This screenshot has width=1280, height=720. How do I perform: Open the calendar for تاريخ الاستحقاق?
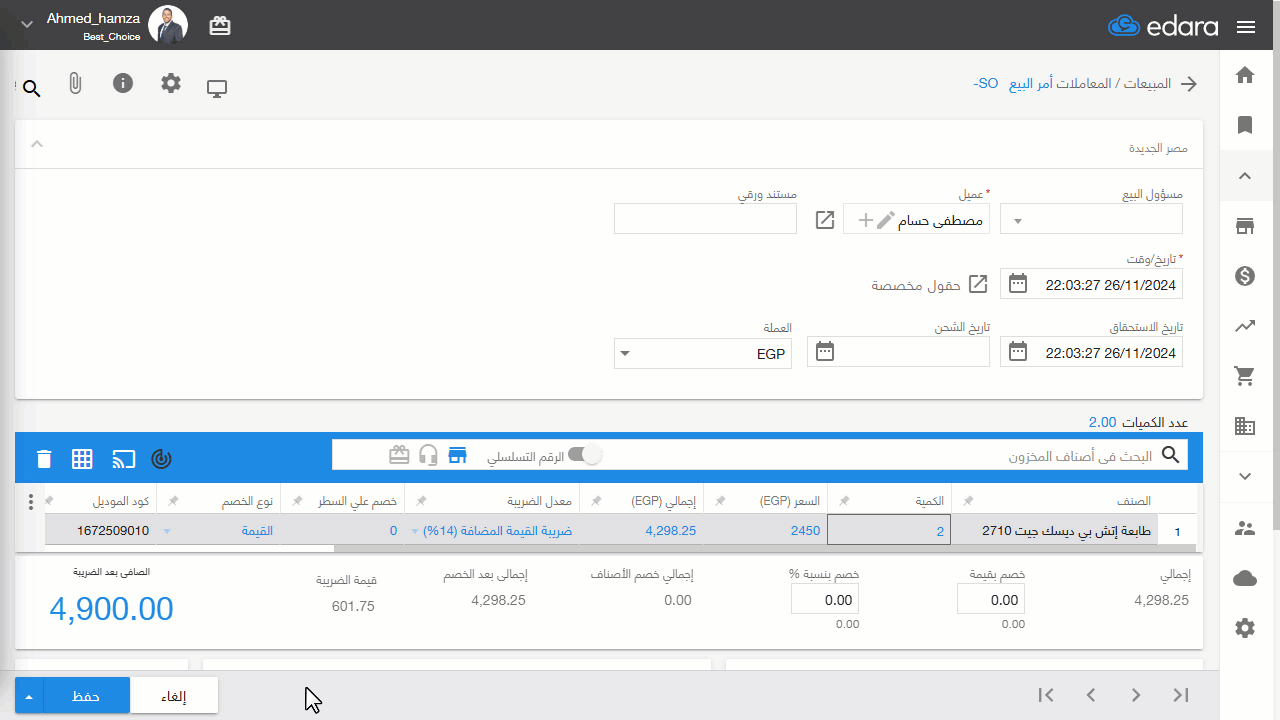[1018, 352]
